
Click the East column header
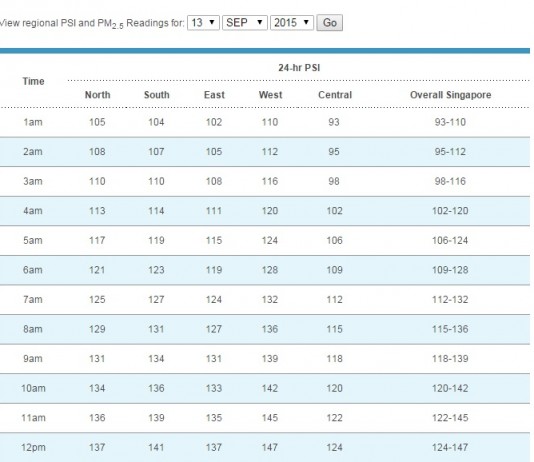click(x=214, y=95)
